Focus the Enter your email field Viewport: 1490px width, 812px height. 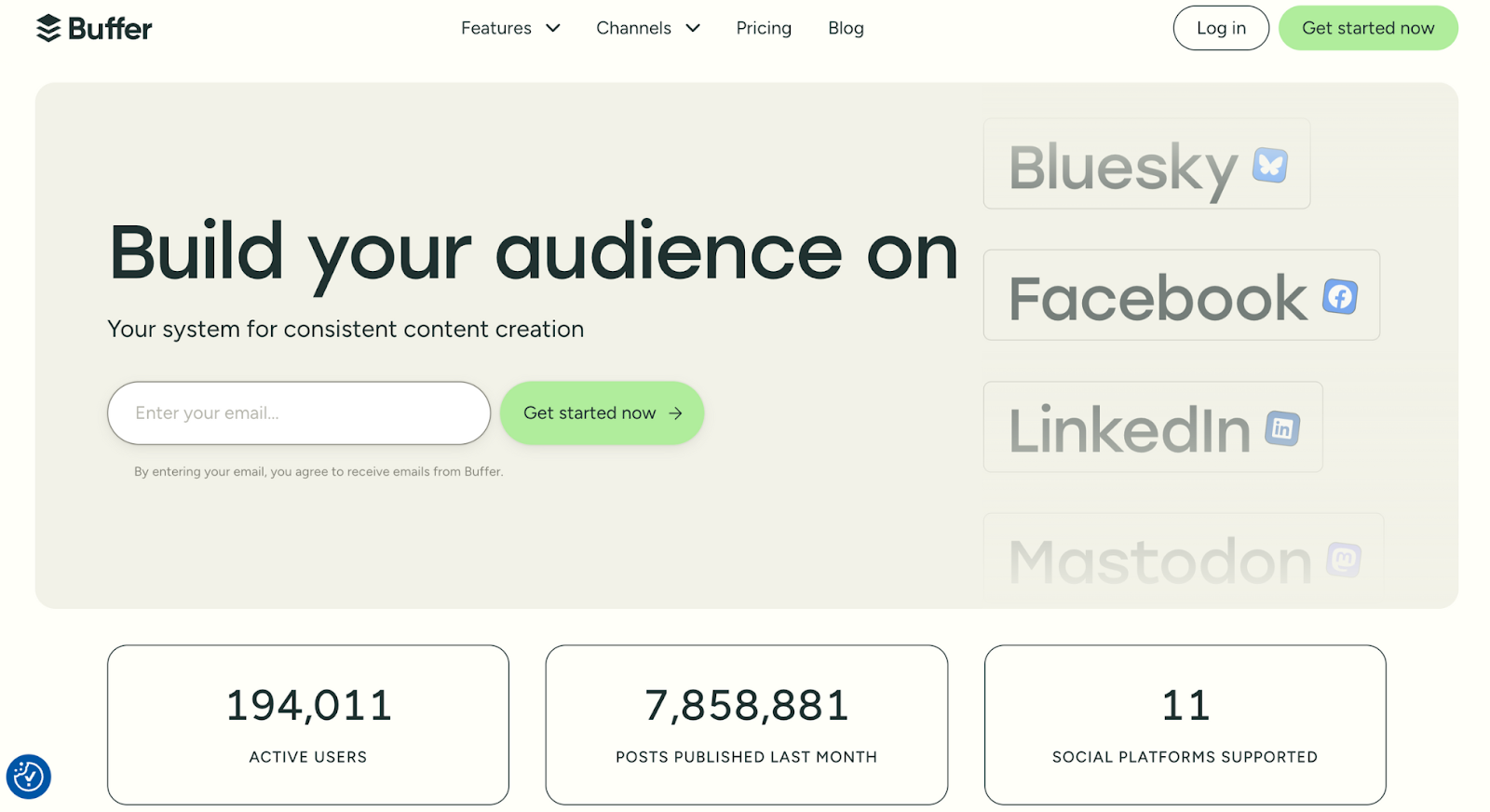click(299, 413)
